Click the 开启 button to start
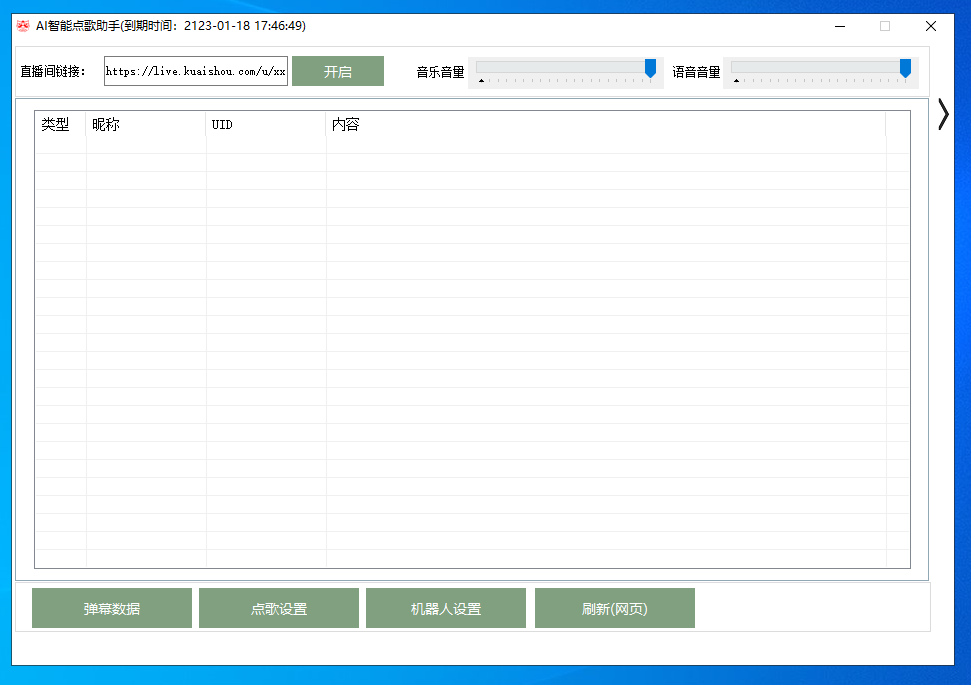The height and width of the screenshot is (685, 971). click(x=338, y=72)
